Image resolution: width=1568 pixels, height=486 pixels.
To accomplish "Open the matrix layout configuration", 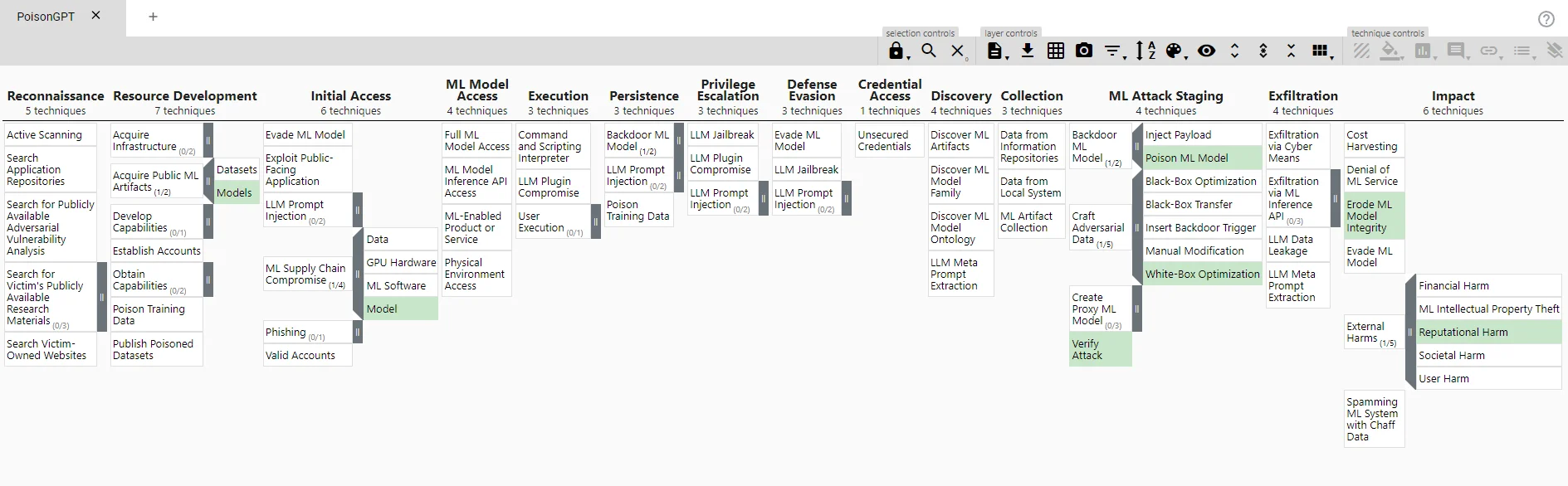I will click(1322, 51).
